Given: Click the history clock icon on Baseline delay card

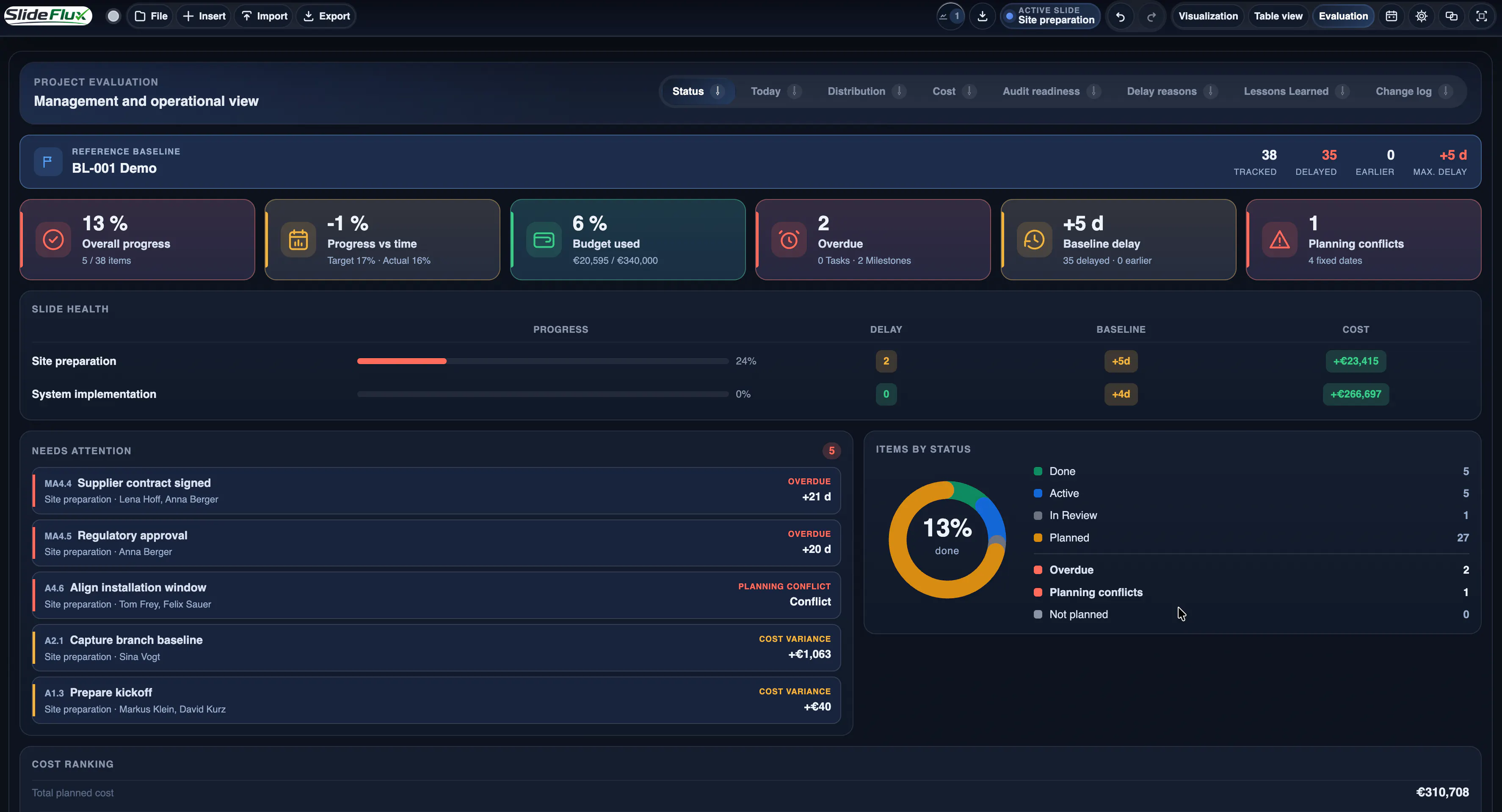Looking at the screenshot, I should (1034, 240).
